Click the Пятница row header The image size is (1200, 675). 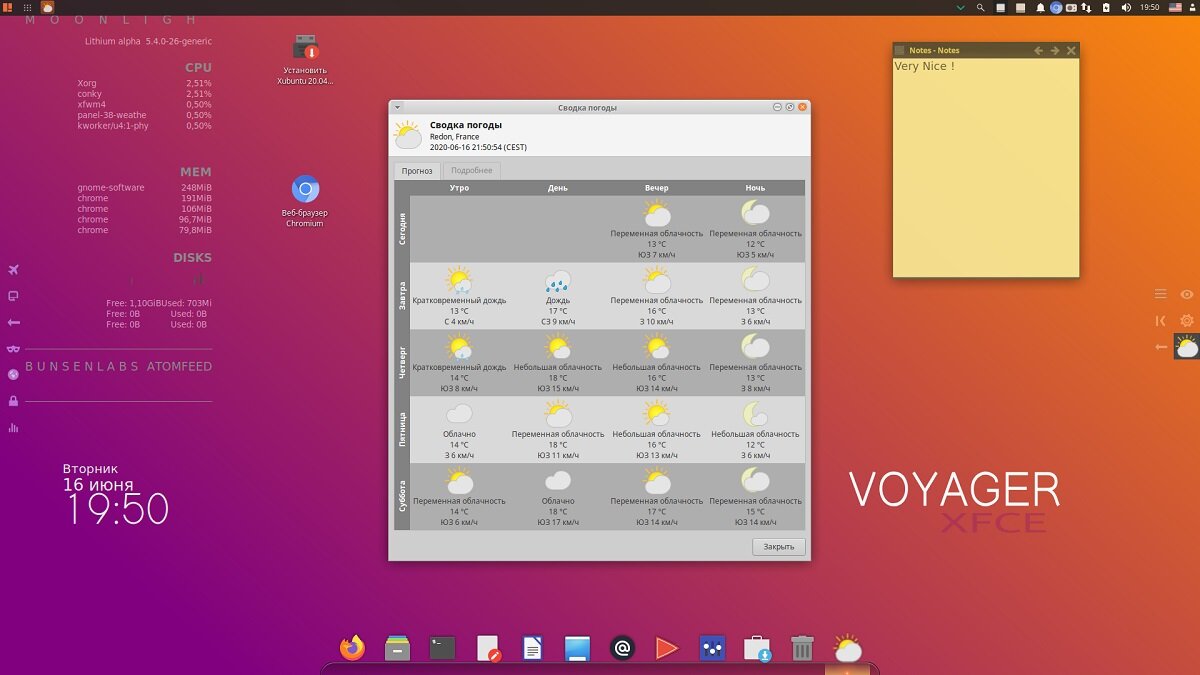pos(402,429)
